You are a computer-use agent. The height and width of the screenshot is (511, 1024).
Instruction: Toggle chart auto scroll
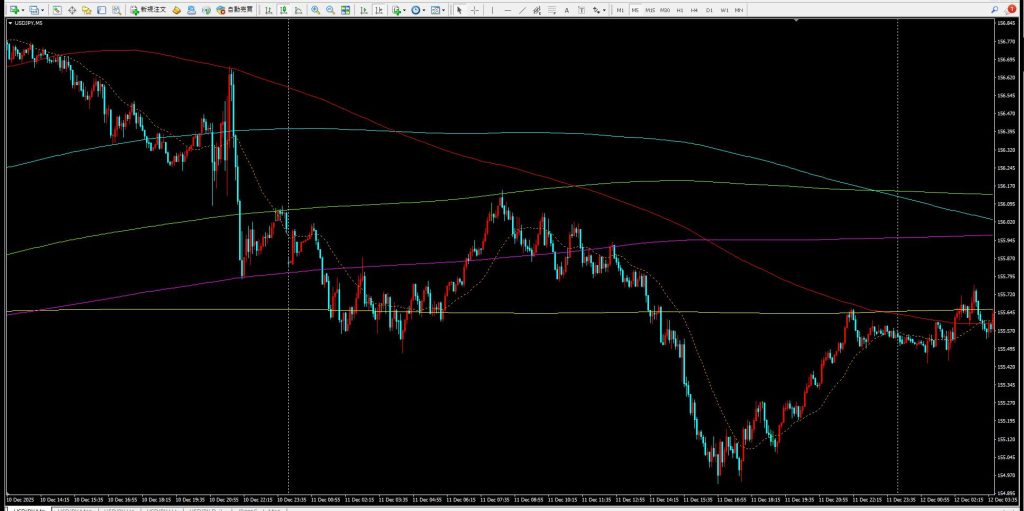coord(364,10)
